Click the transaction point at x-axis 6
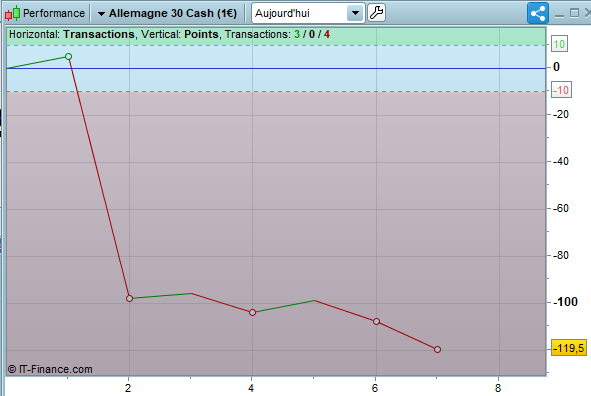The width and height of the screenshot is (591, 396). pyautogui.click(x=376, y=321)
